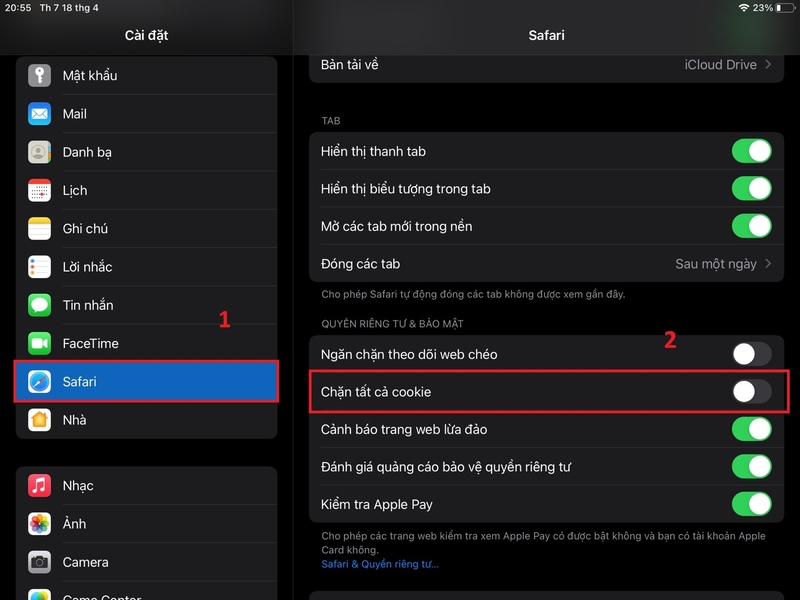Tap the FaceTime camera icon
Screen dimensions: 800x600
(x=39, y=343)
